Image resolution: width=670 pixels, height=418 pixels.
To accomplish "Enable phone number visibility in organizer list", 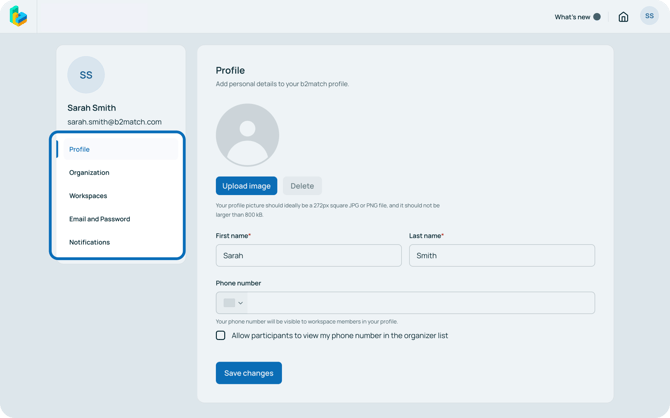I will (221, 336).
